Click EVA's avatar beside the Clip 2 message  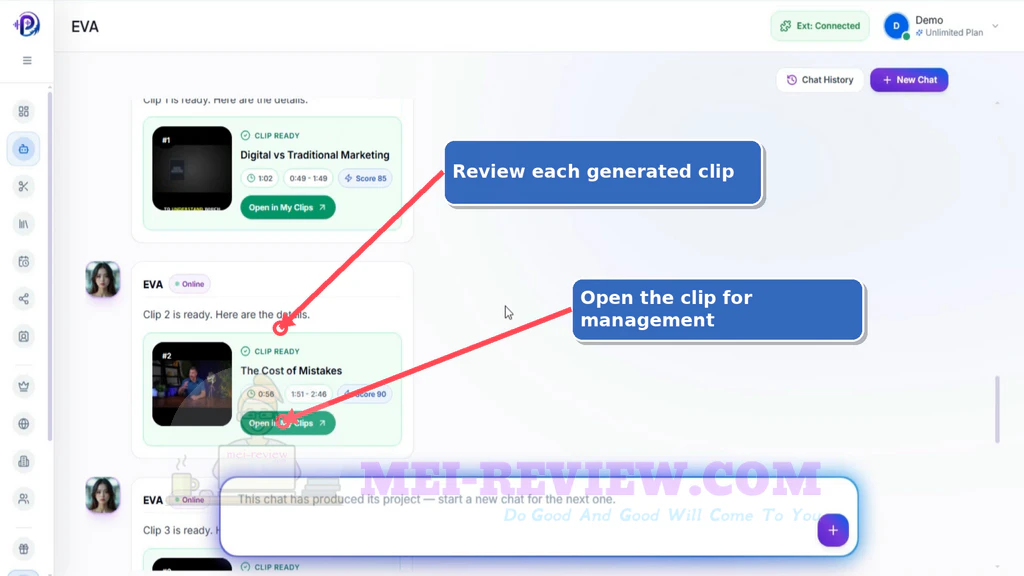103,280
